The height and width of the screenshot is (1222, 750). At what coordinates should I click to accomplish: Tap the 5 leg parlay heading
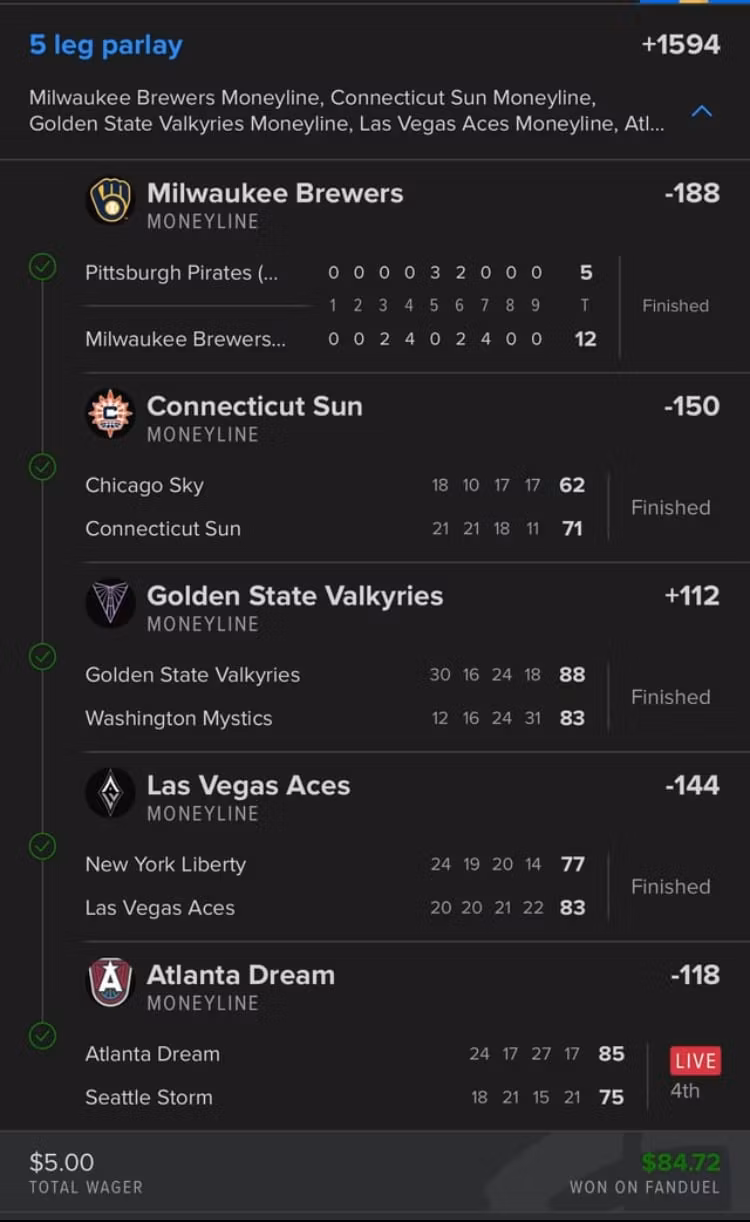(x=106, y=45)
